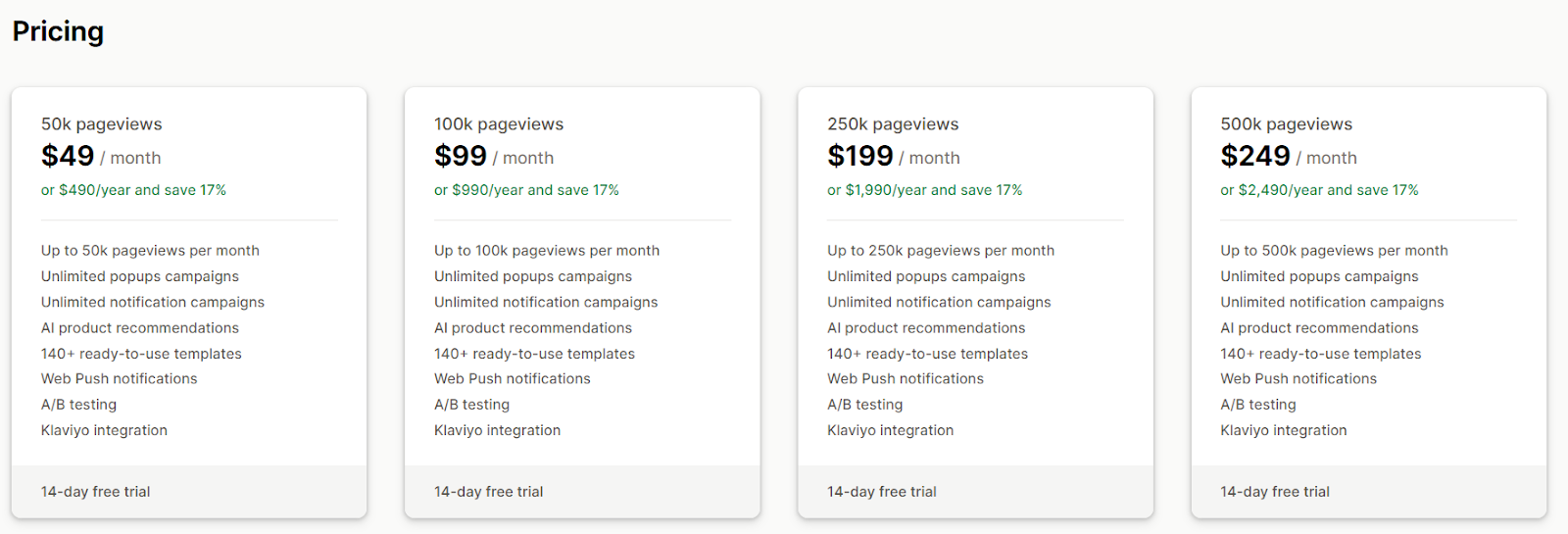
Task: Start the 100k plan's 14-day free trial
Action: (488, 492)
